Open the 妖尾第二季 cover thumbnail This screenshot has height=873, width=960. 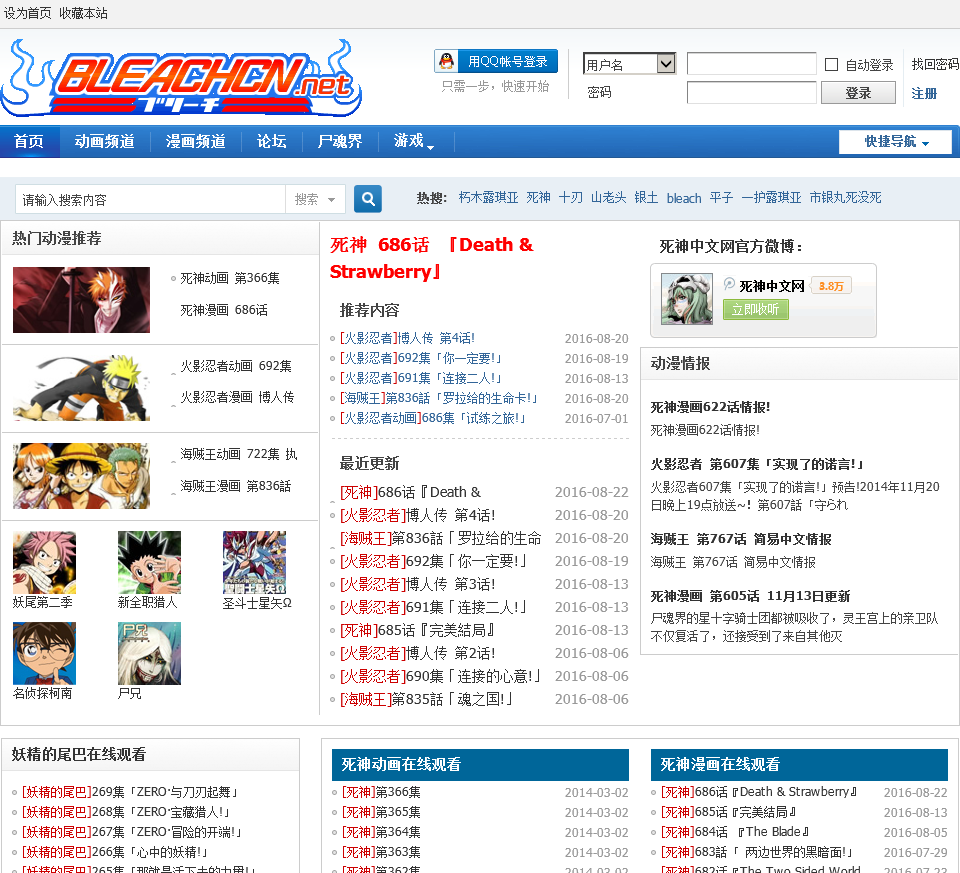click(x=44, y=563)
